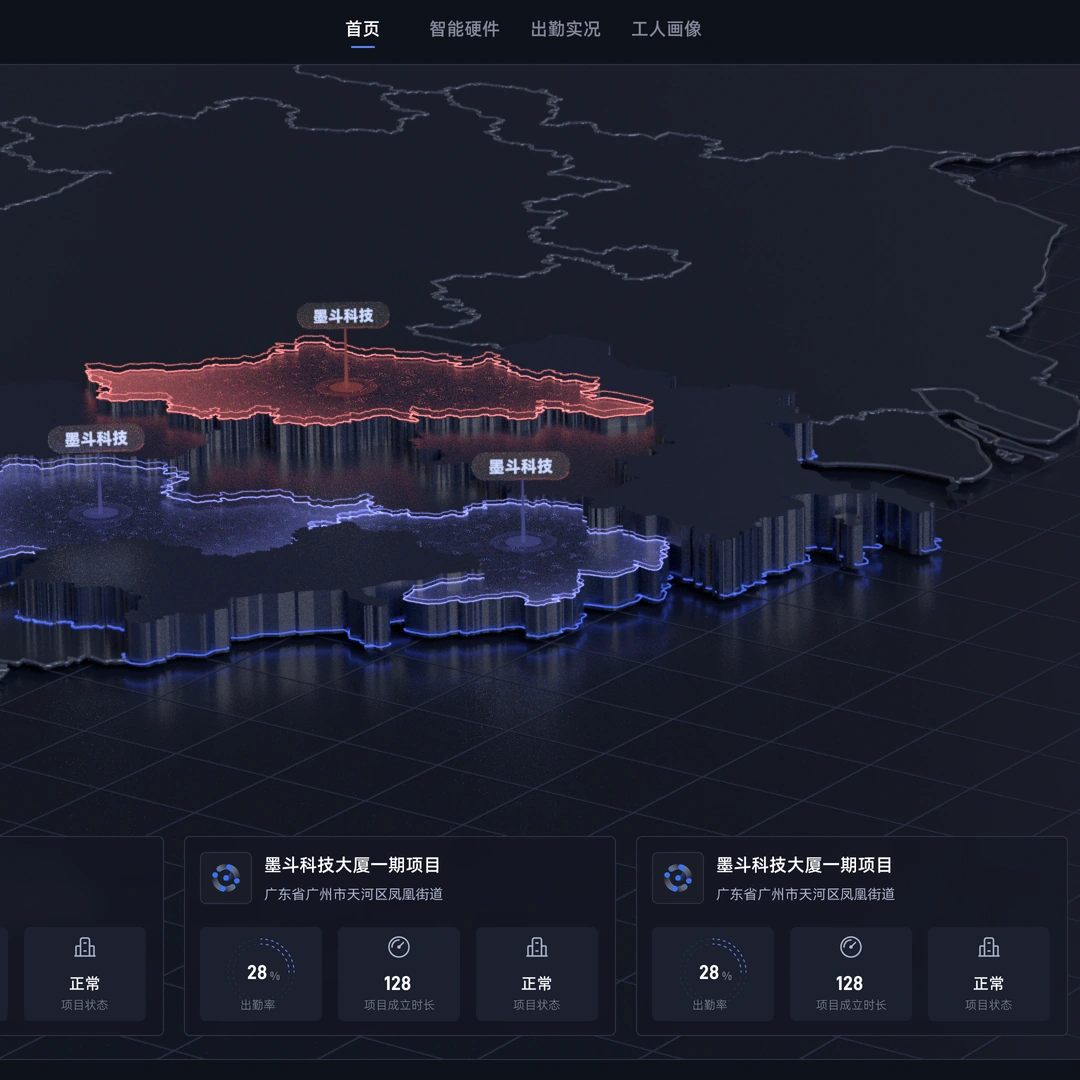Click the 项目成立时长 label in the middle card
Image resolution: width=1080 pixels, height=1080 pixels.
(x=399, y=1006)
